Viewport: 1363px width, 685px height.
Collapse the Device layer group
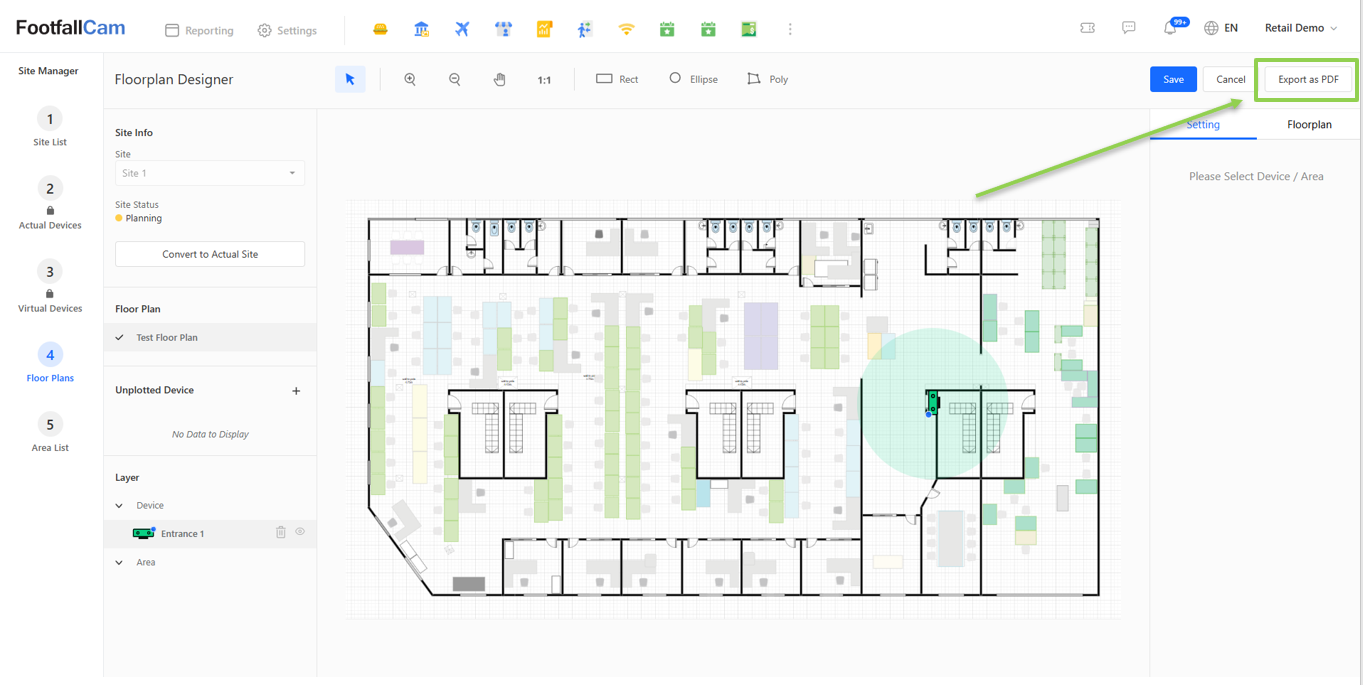click(120, 506)
